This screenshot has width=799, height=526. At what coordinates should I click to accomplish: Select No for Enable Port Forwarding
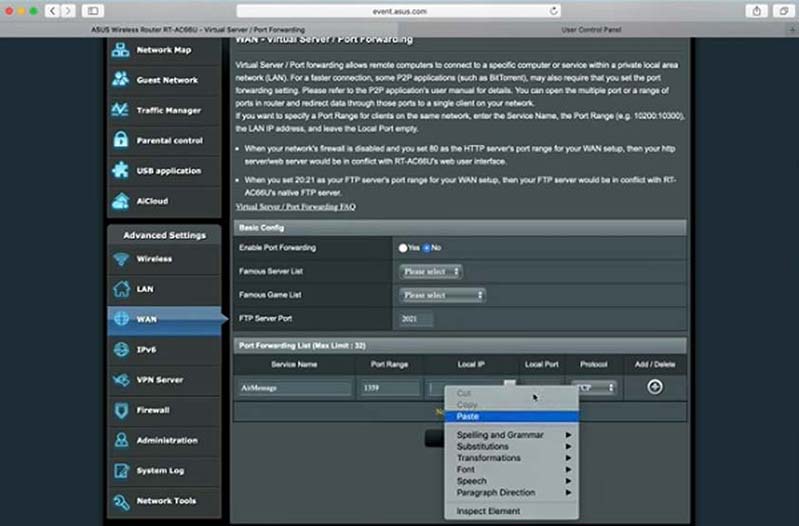pos(426,247)
